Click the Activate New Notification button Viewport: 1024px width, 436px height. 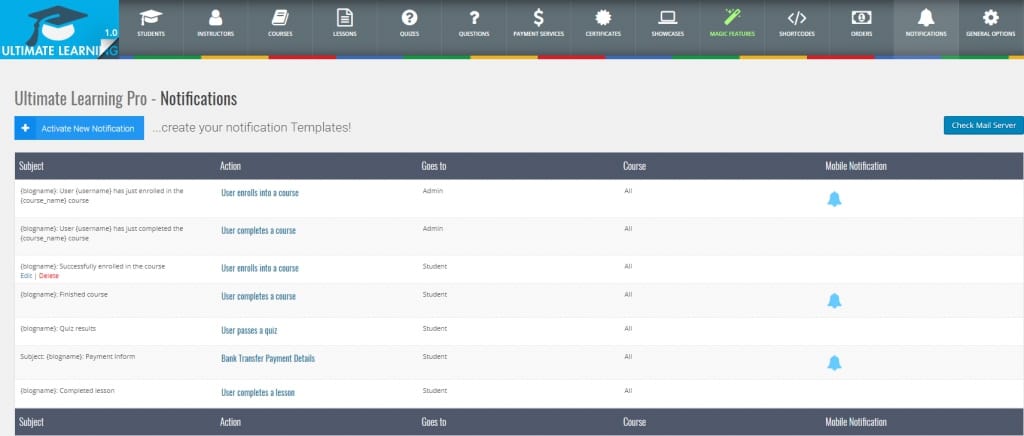coord(79,128)
